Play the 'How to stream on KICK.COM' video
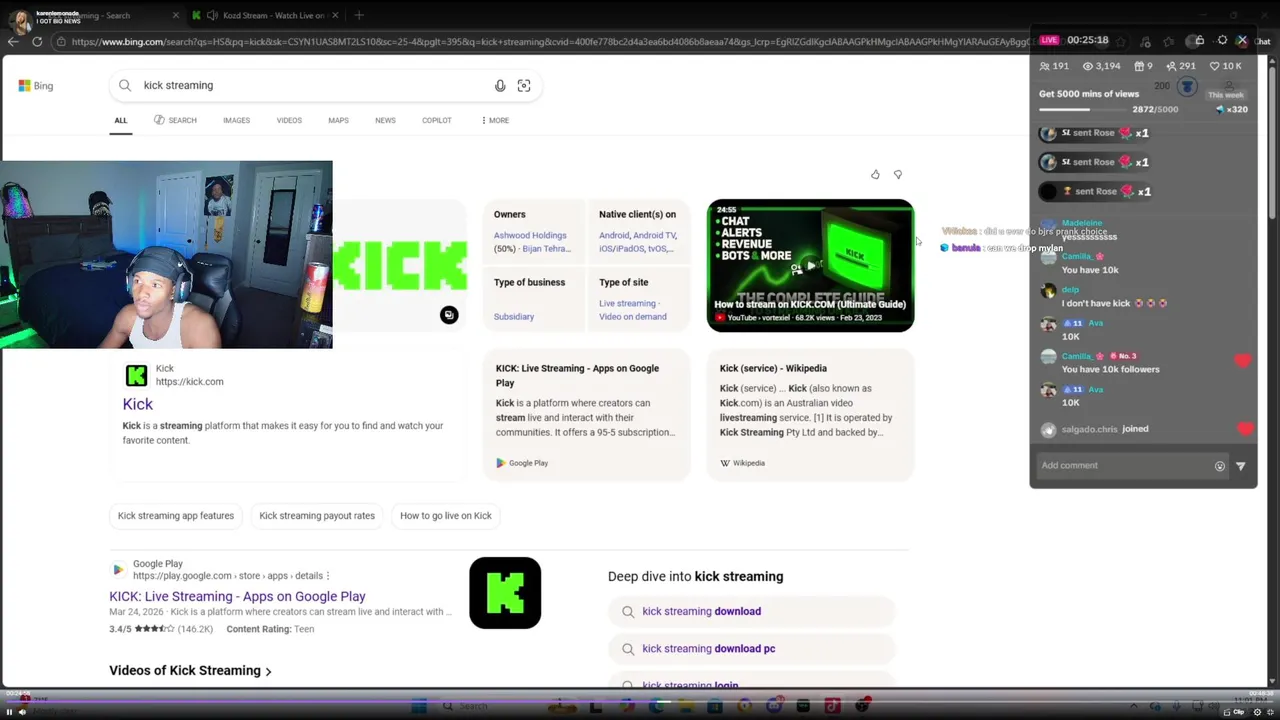 810,265
